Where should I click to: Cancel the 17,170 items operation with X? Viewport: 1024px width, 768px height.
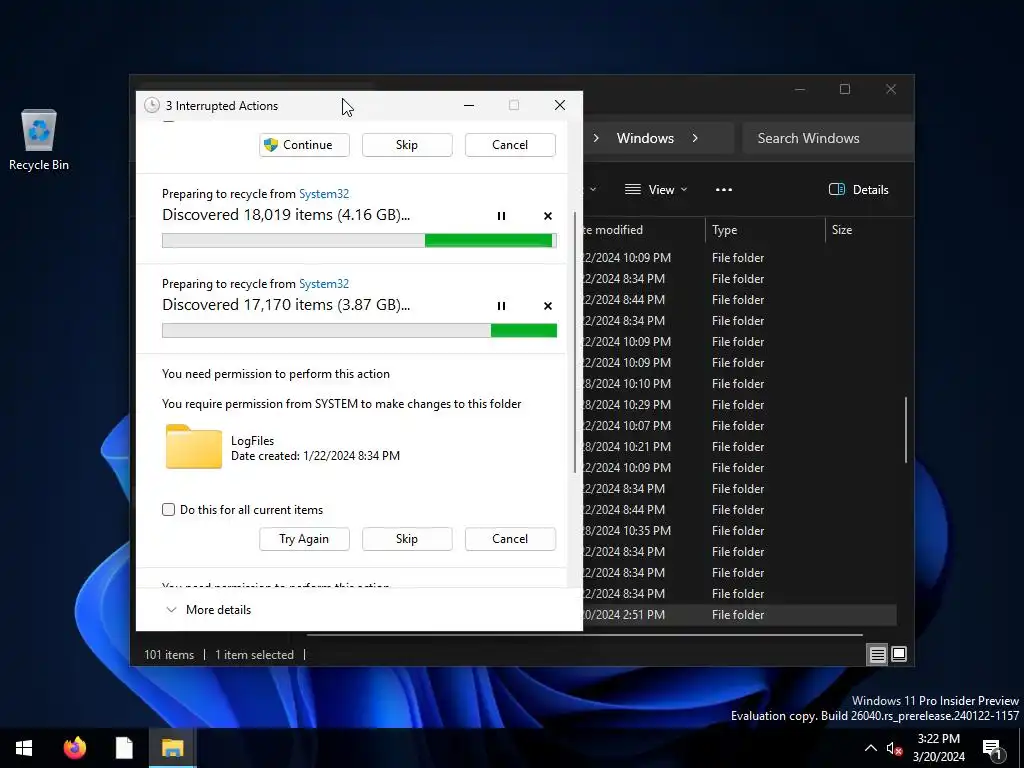click(x=548, y=306)
